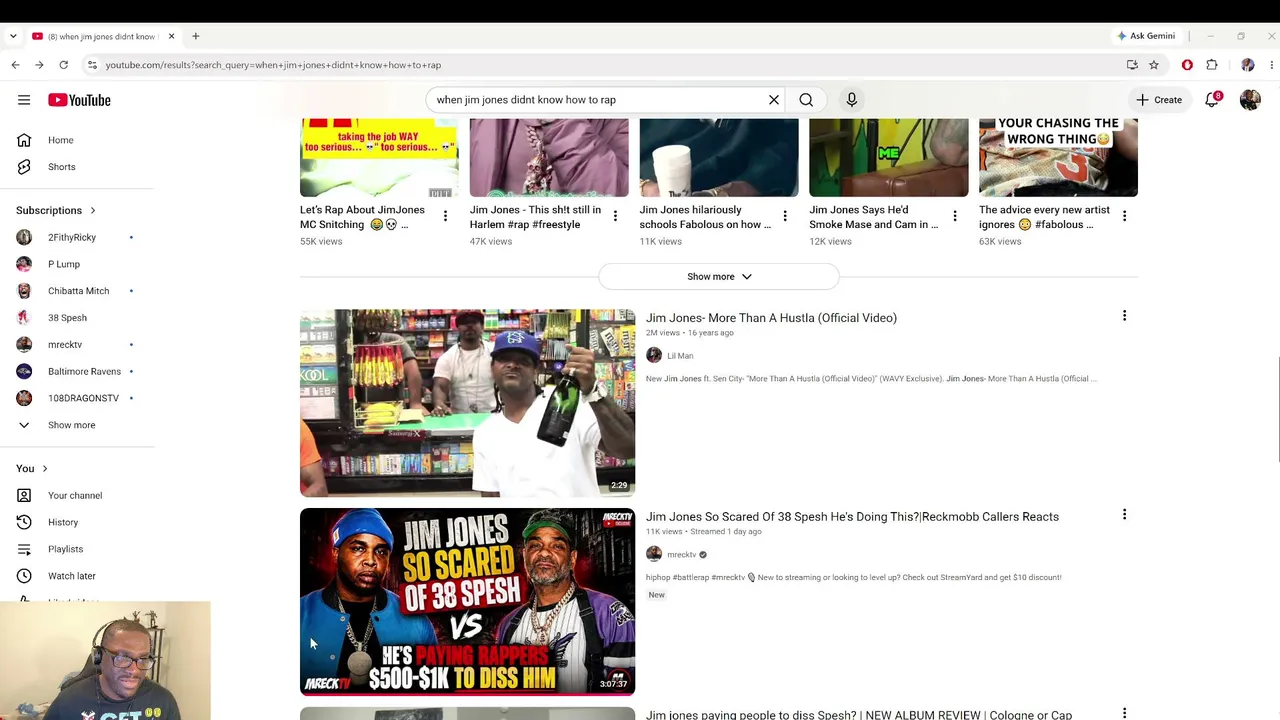Viewport: 1280px width, 720px height.
Task: Open the Chibatta Mitch subscription
Action: 77,291
